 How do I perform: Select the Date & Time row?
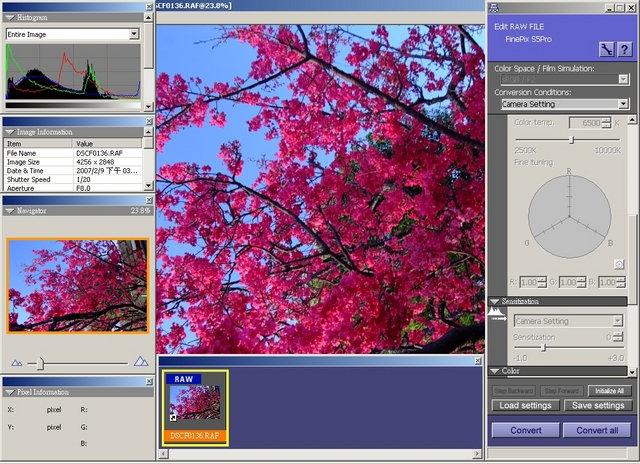click(73, 171)
